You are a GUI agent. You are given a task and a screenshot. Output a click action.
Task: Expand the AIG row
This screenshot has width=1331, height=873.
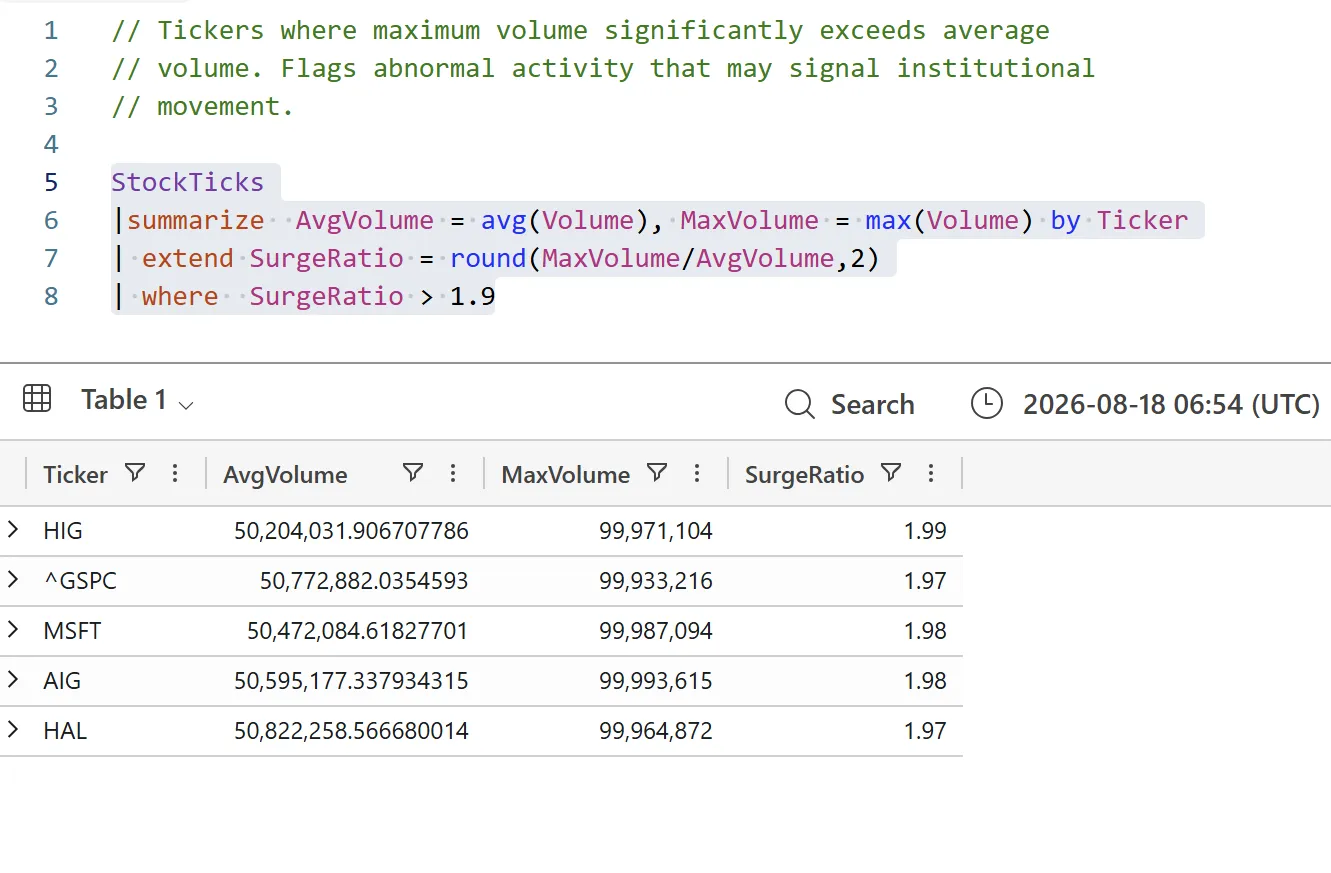click(x=13, y=680)
